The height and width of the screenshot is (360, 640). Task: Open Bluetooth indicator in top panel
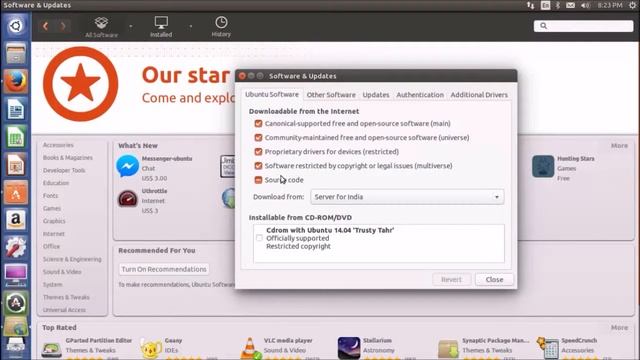[558, 5]
